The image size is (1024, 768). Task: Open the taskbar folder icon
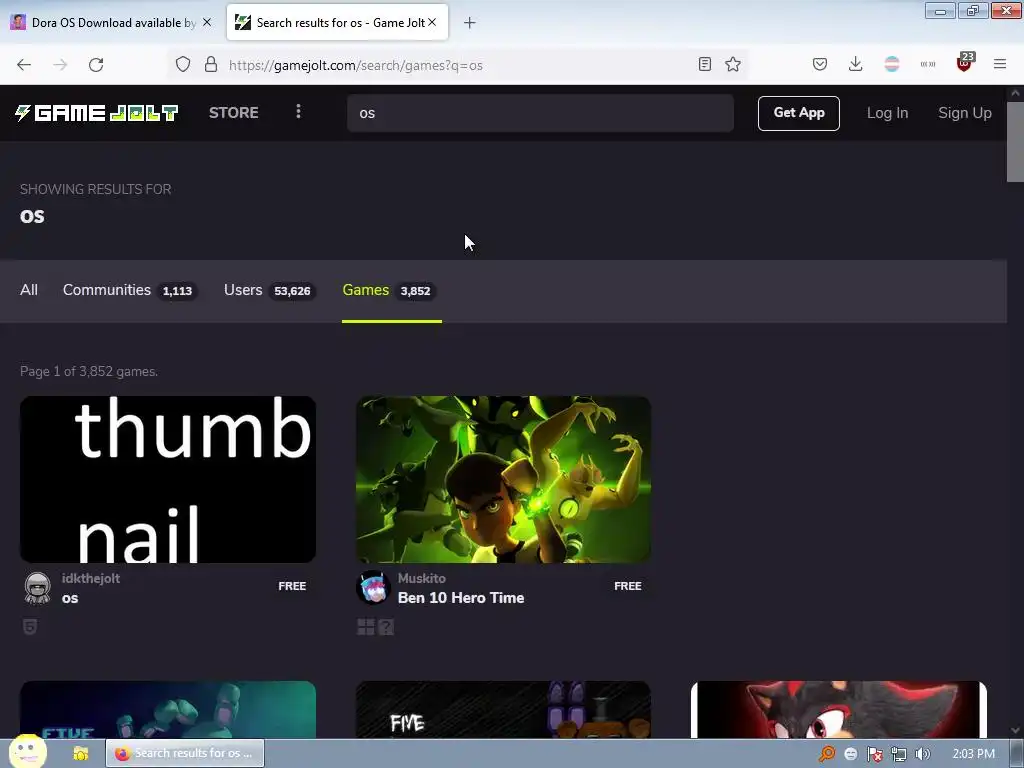pos(80,754)
